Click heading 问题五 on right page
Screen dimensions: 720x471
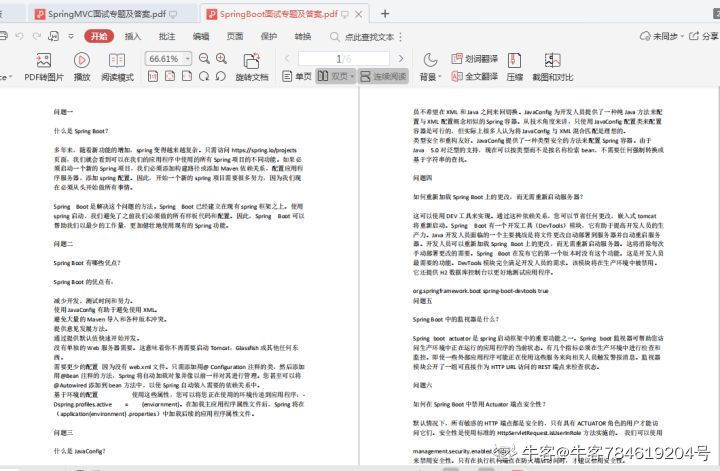422,301
